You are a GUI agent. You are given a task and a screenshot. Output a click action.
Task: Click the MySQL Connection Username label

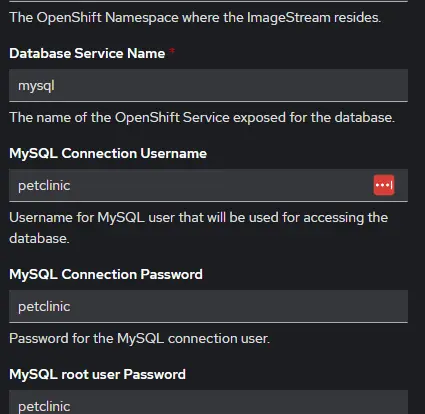pyautogui.click(x=108, y=154)
